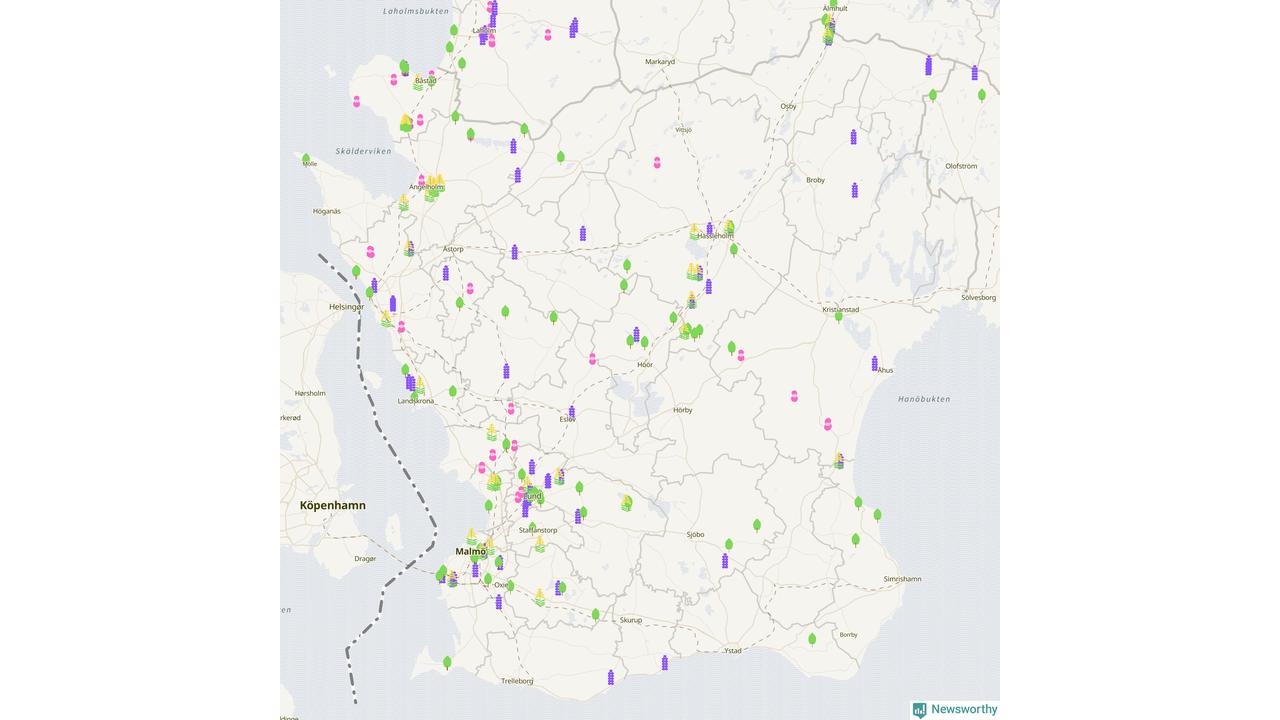Screen dimensions: 1280x720
Task: Select the green tree marker northwest of Skurup
Action: 595,615
